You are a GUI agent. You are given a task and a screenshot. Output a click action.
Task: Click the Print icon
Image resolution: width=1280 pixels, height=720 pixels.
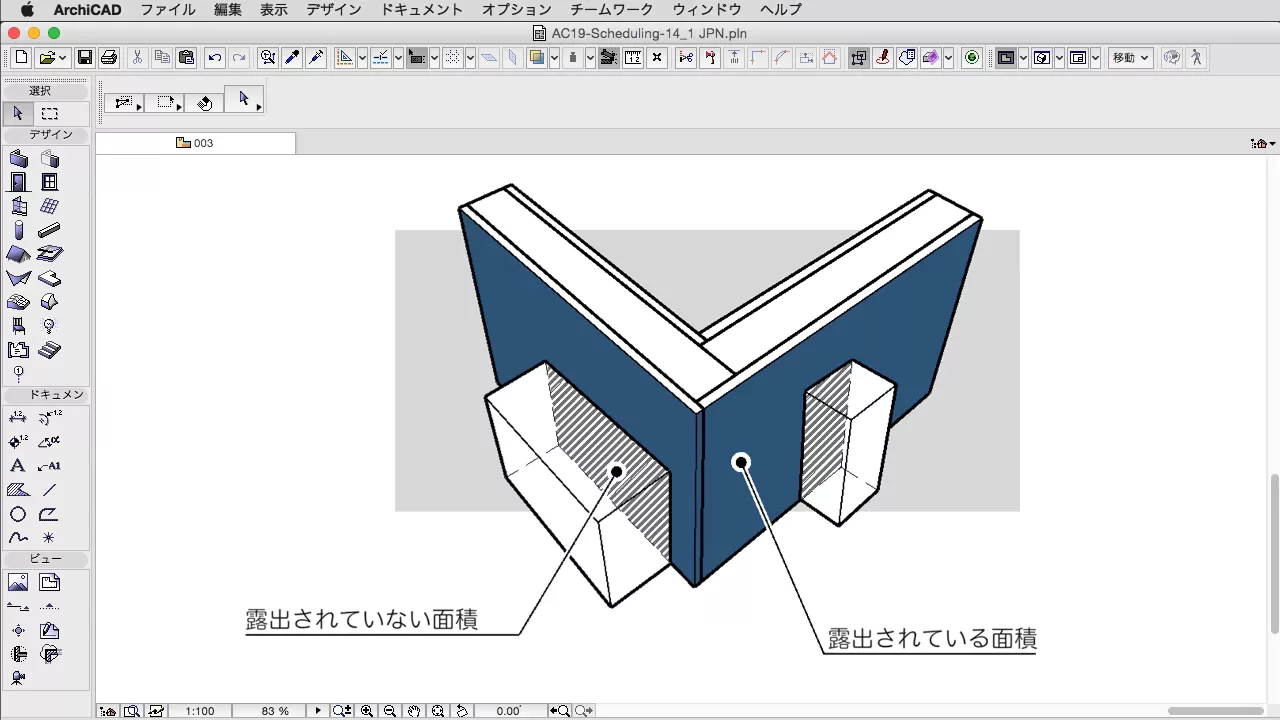click(x=109, y=58)
